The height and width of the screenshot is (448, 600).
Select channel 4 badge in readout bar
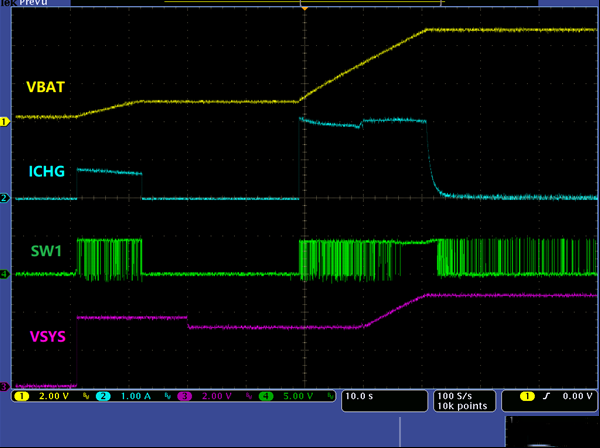[x=266, y=396]
